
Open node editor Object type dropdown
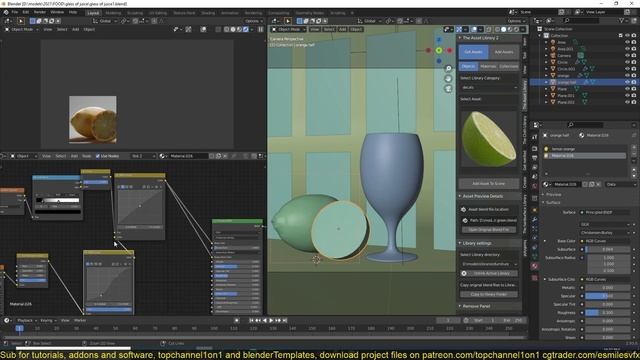coord(24,156)
